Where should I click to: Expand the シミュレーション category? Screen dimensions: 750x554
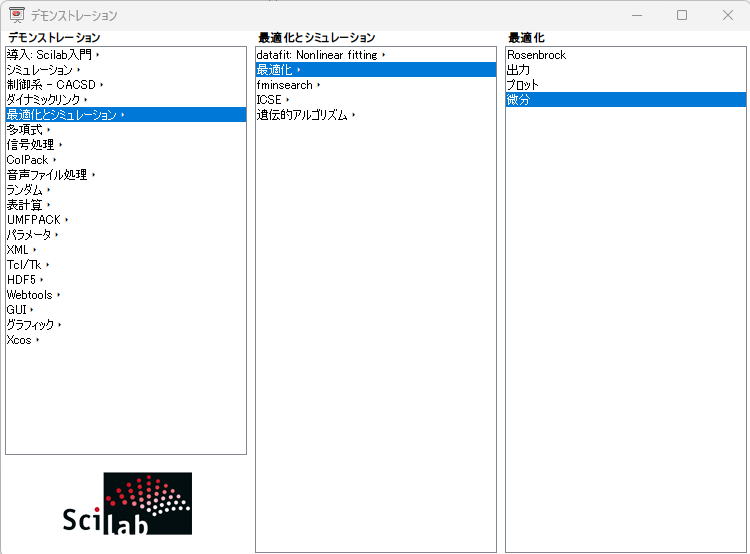tap(40, 70)
